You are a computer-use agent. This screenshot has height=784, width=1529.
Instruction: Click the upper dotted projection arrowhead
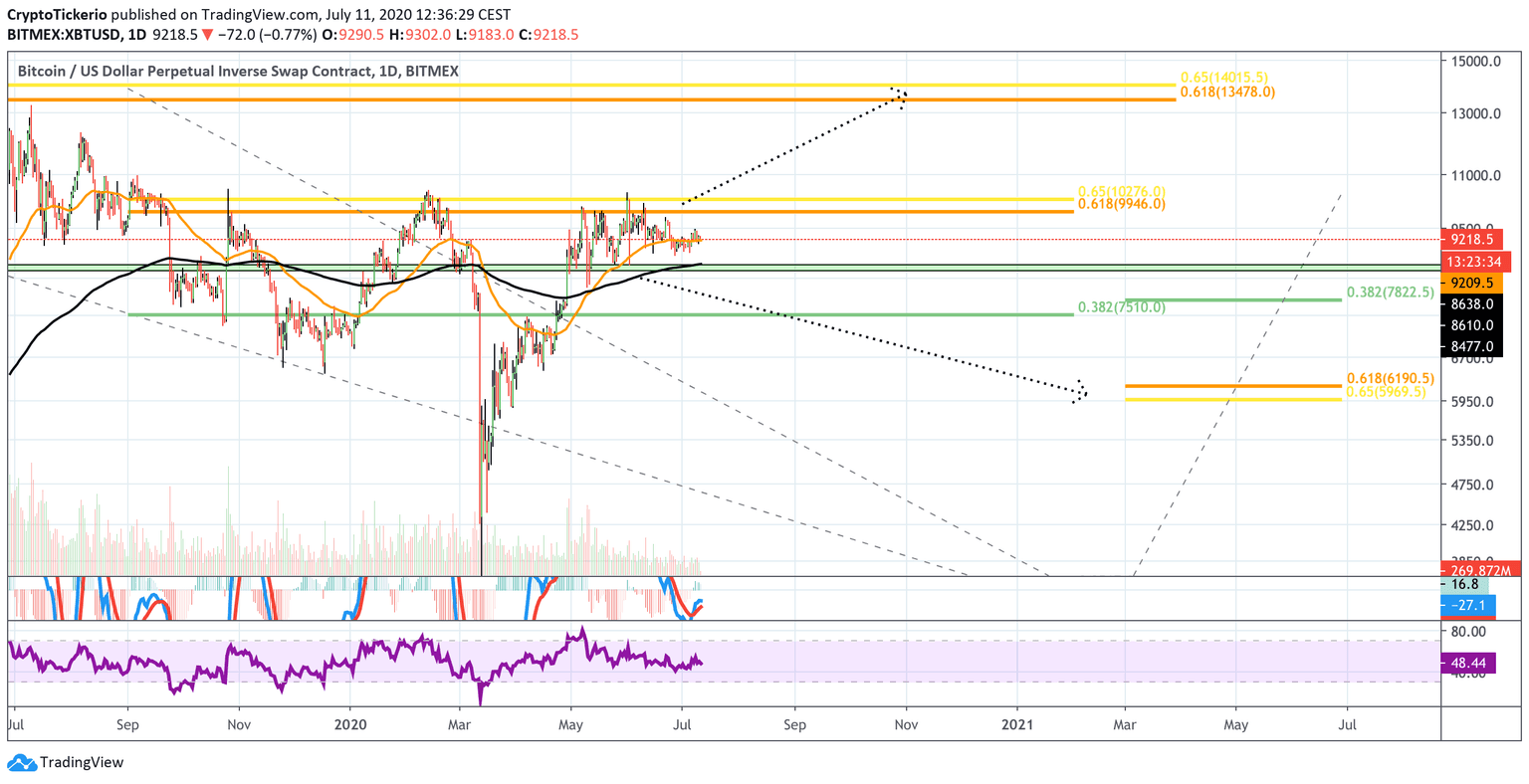(902, 97)
